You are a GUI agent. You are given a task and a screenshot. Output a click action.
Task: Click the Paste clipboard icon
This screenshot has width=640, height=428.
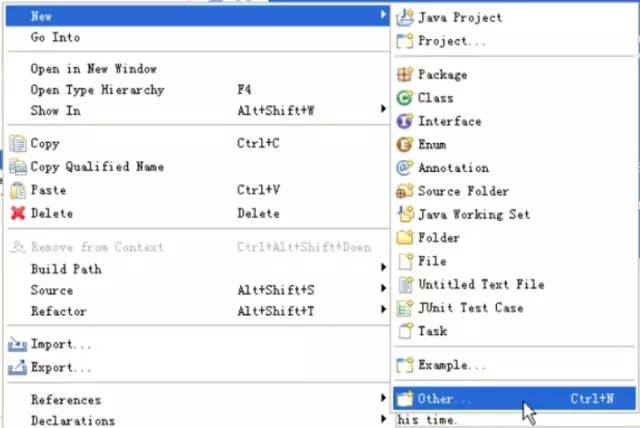click(18, 190)
